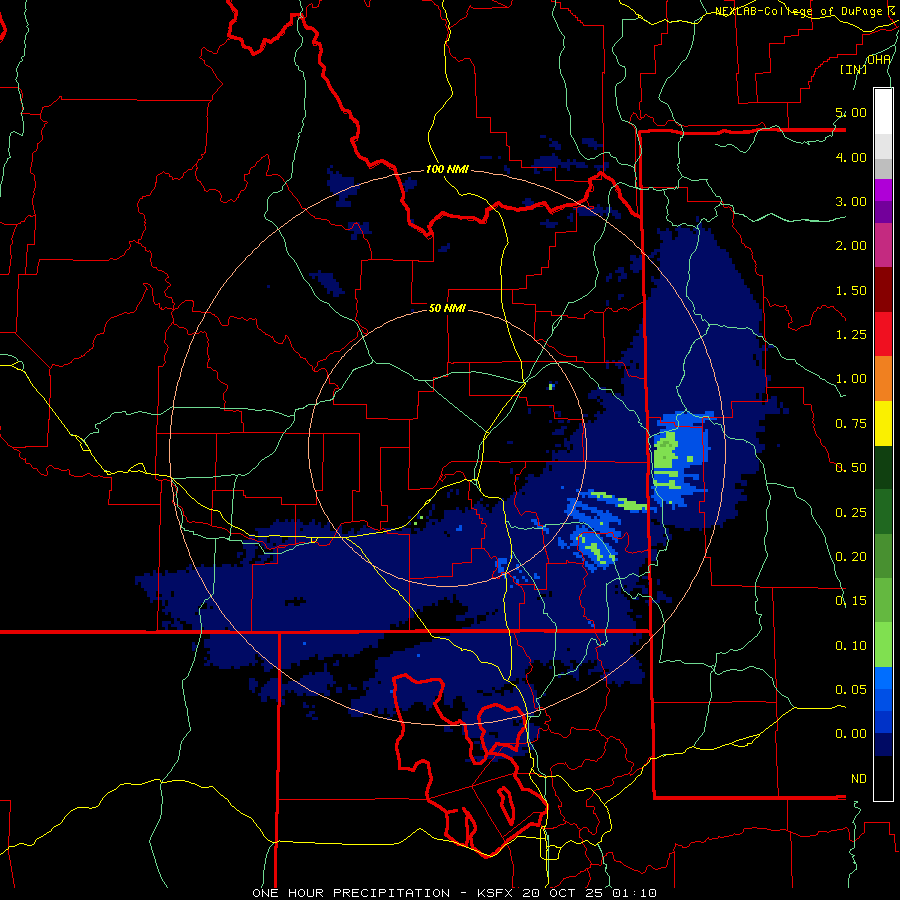Click the 4.00 legend value
900x900 pixels.
(851, 157)
